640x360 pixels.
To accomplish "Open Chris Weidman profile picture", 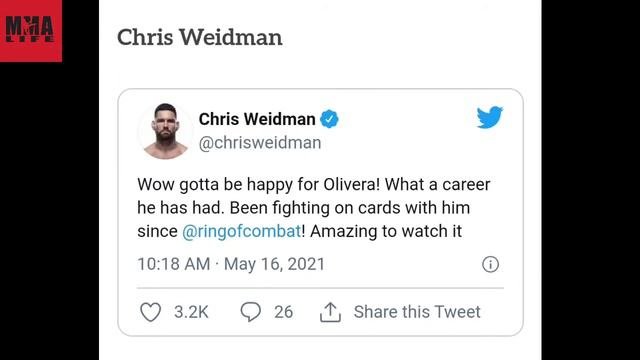I will [x=165, y=131].
